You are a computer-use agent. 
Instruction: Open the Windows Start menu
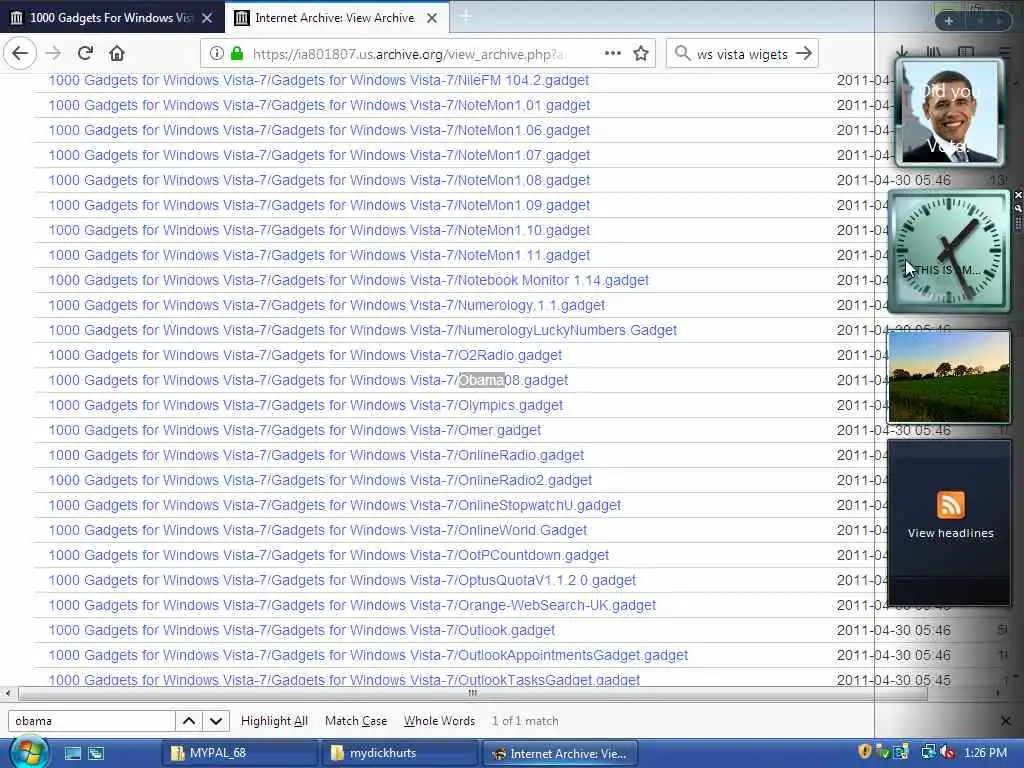[27, 752]
